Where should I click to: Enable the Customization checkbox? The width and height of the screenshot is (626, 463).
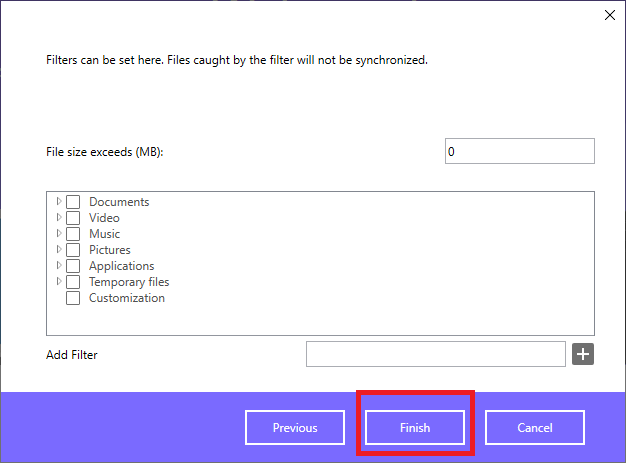point(73,298)
